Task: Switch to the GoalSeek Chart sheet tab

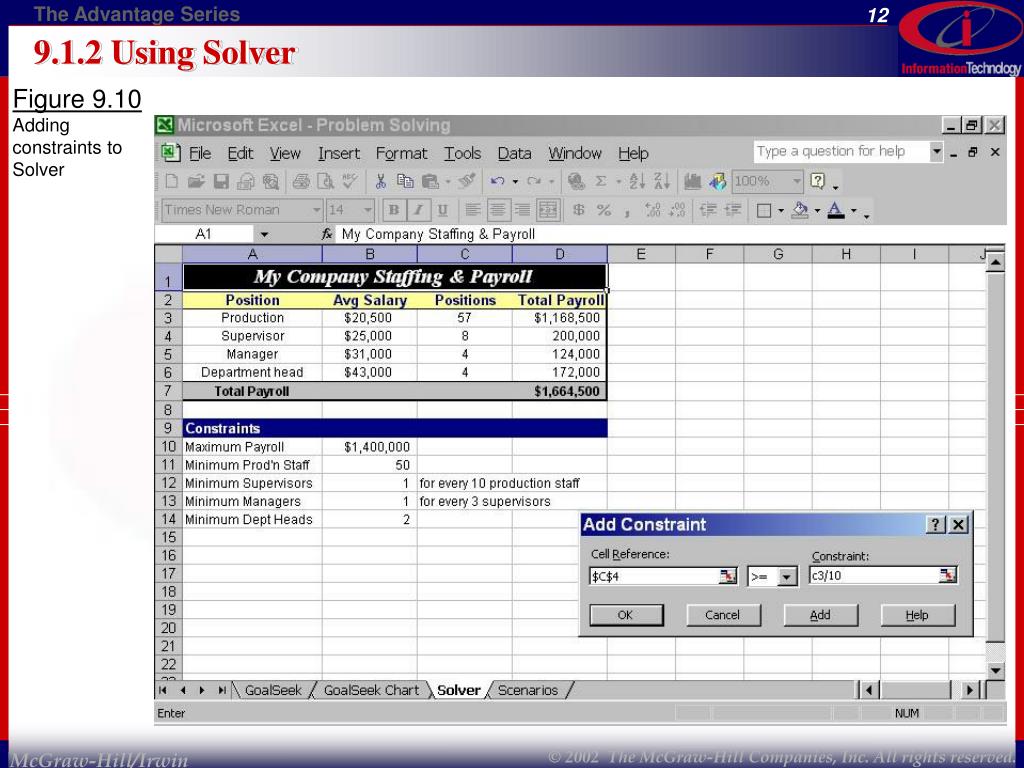Action: (371, 690)
